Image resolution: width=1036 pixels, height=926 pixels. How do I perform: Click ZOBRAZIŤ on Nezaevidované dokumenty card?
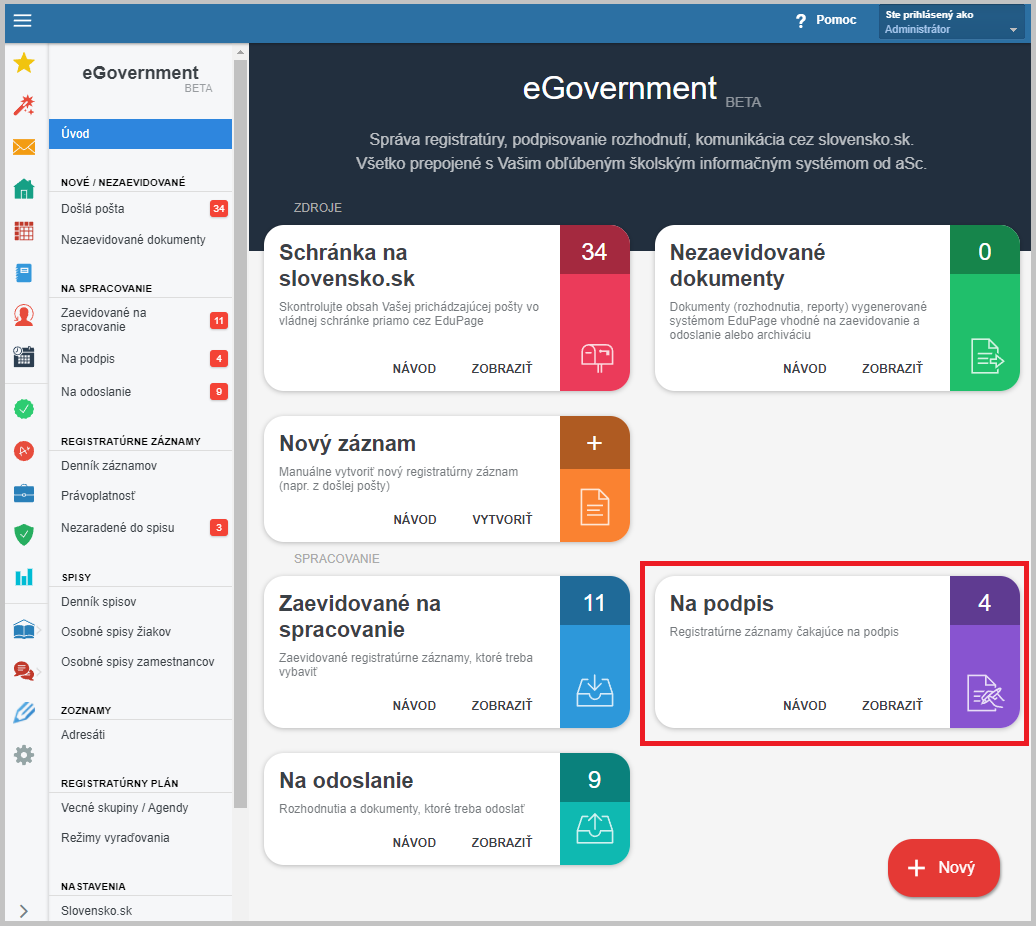(x=892, y=369)
